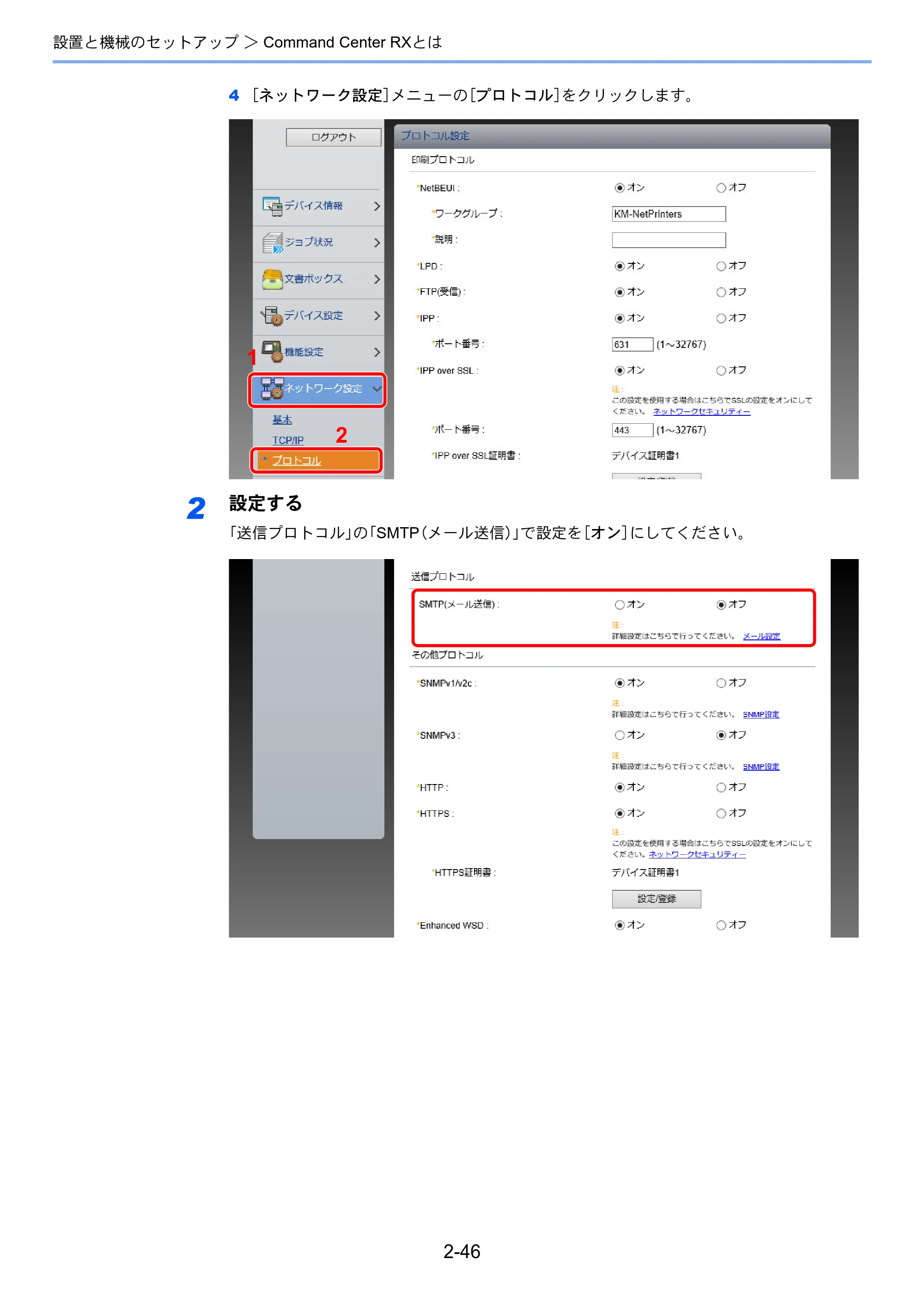The width and height of the screenshot is (924, 1308).
Task: Open the プロトコル submenu item
Action: (296, 460)
